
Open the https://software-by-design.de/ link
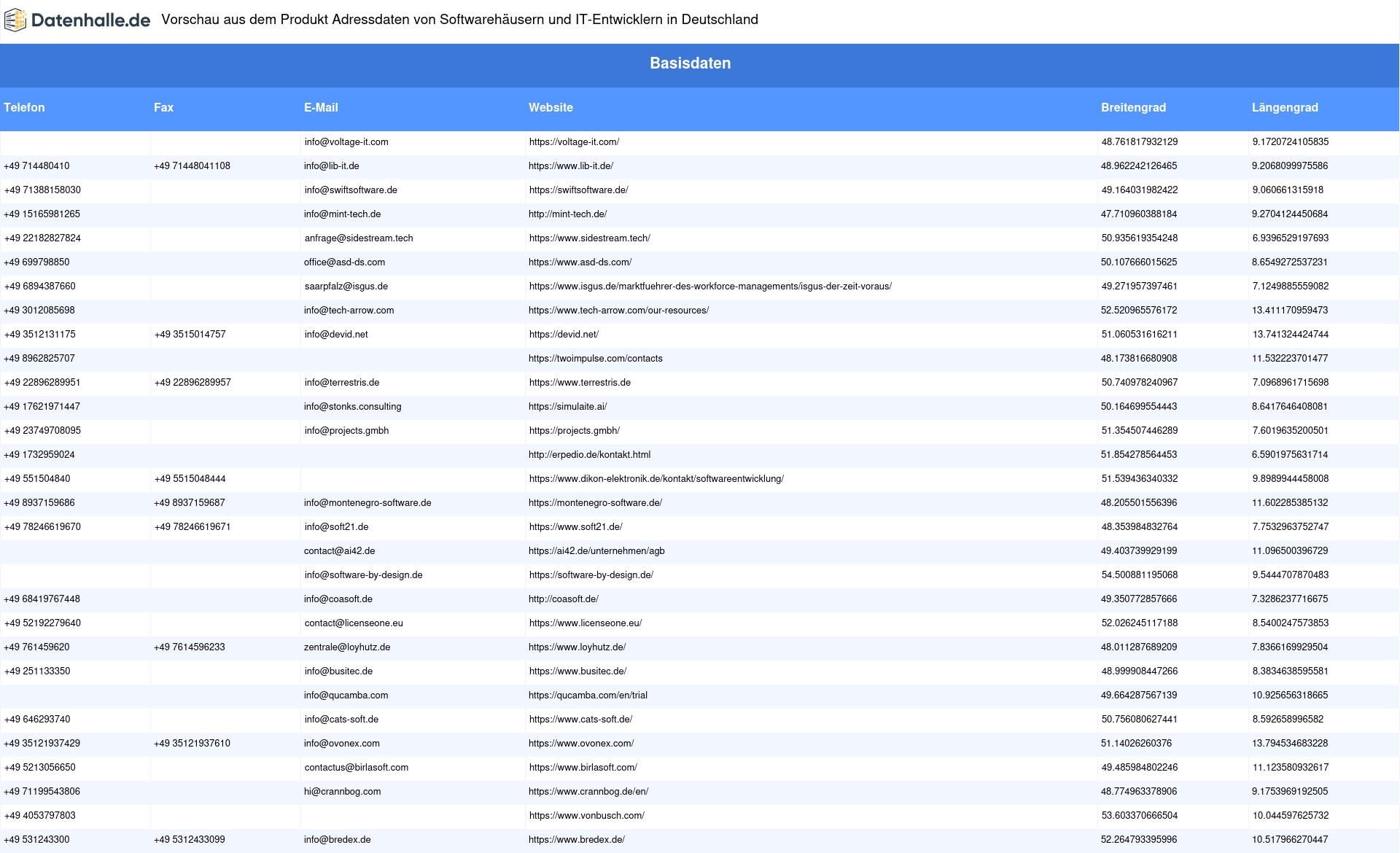pyautogui.click(x=591, y=575)
